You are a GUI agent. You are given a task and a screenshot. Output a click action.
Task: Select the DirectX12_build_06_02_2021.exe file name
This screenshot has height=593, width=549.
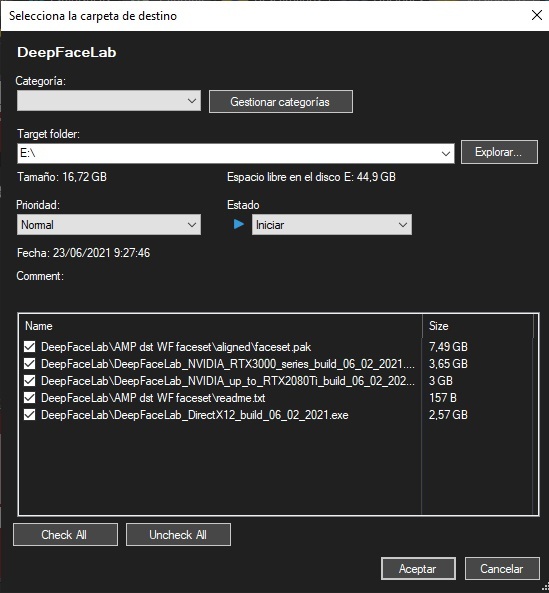tap(195, 415)
